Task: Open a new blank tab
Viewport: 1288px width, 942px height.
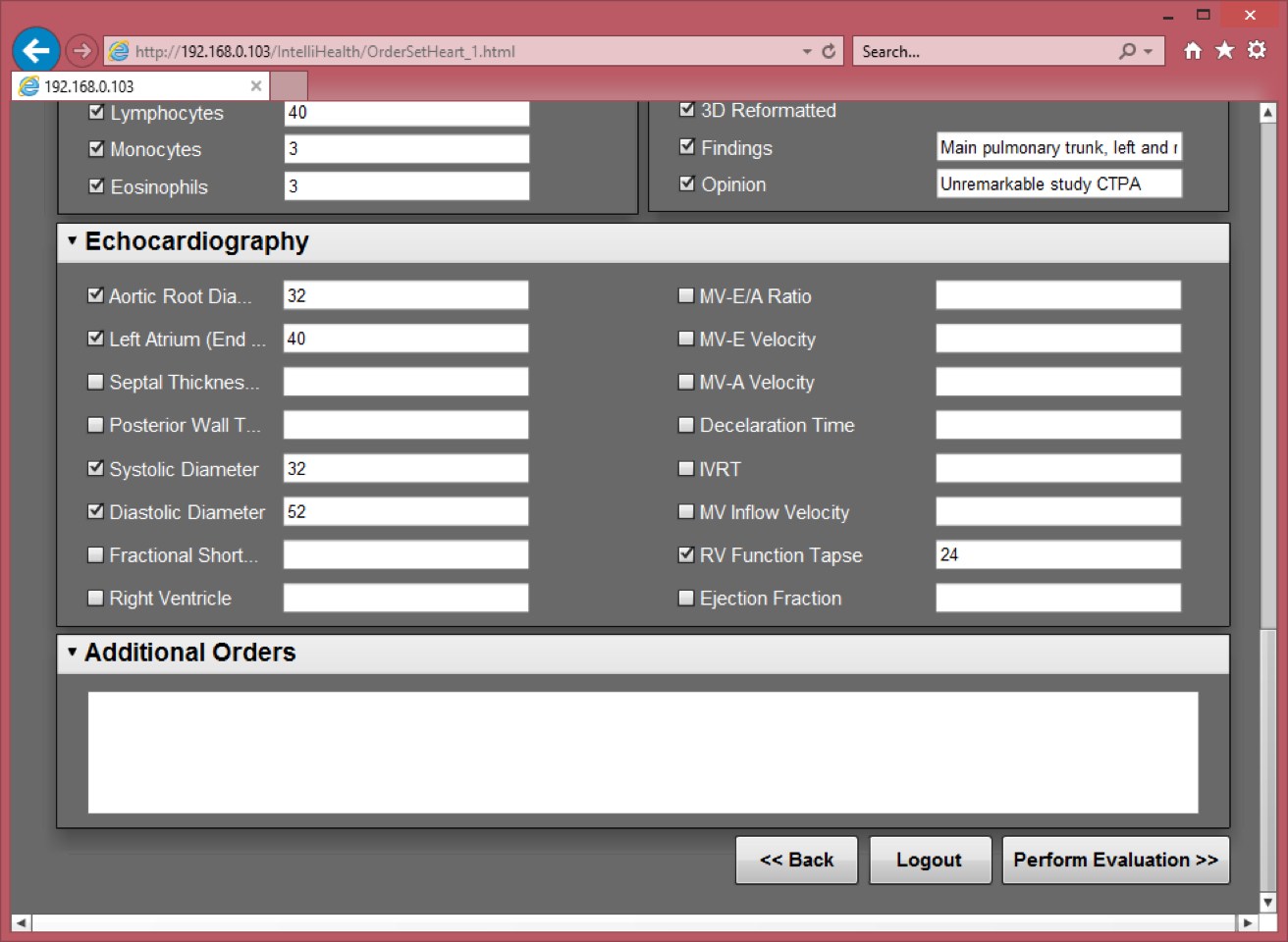Action: (x=289, y=86)
